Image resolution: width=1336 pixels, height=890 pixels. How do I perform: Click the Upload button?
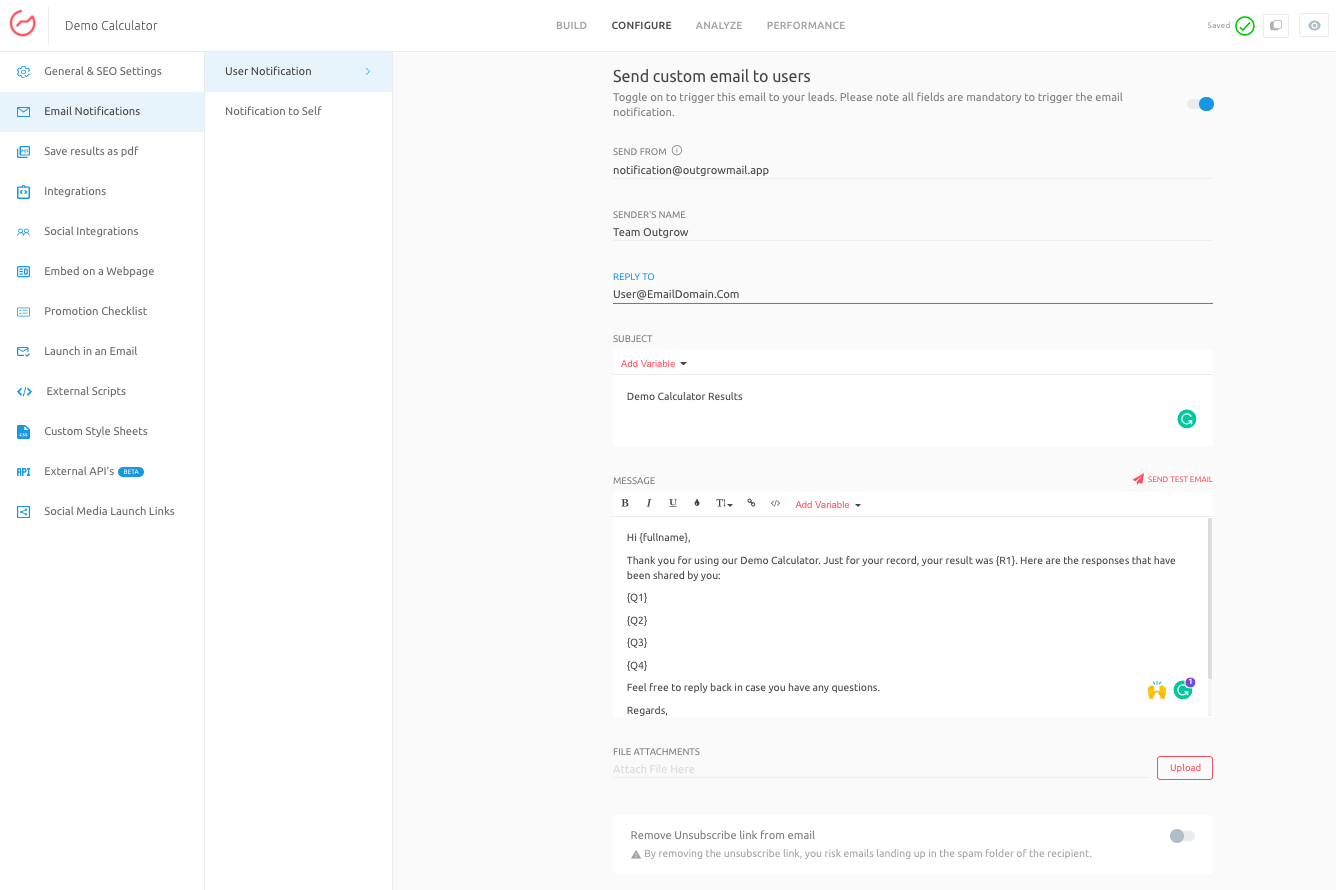click(x=1185, y=768)
